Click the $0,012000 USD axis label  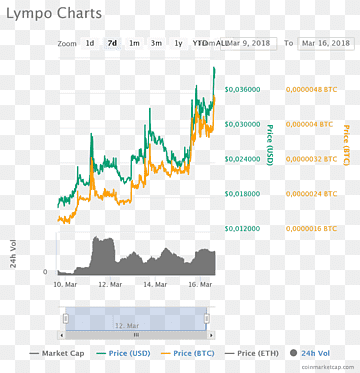pos(242,229)
